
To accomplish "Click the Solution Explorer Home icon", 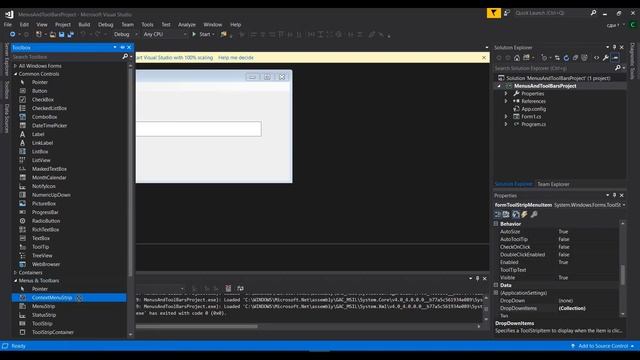I will pos(517,58).
